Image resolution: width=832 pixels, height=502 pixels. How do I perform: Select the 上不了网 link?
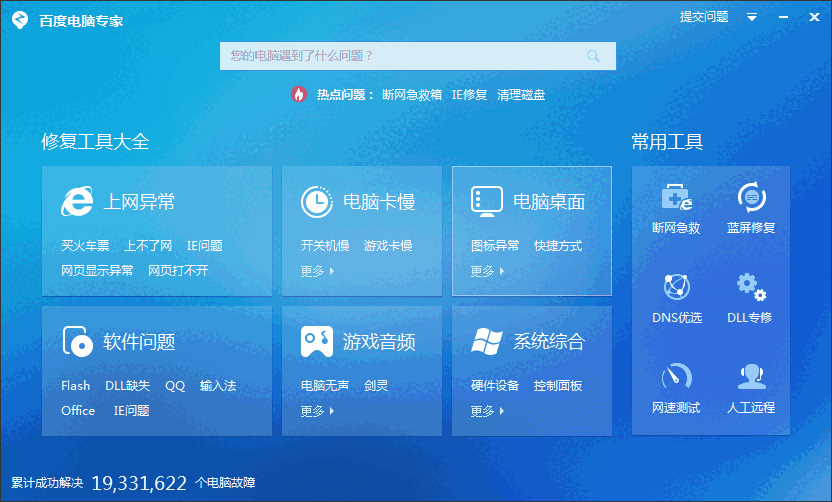coord(148,246)
